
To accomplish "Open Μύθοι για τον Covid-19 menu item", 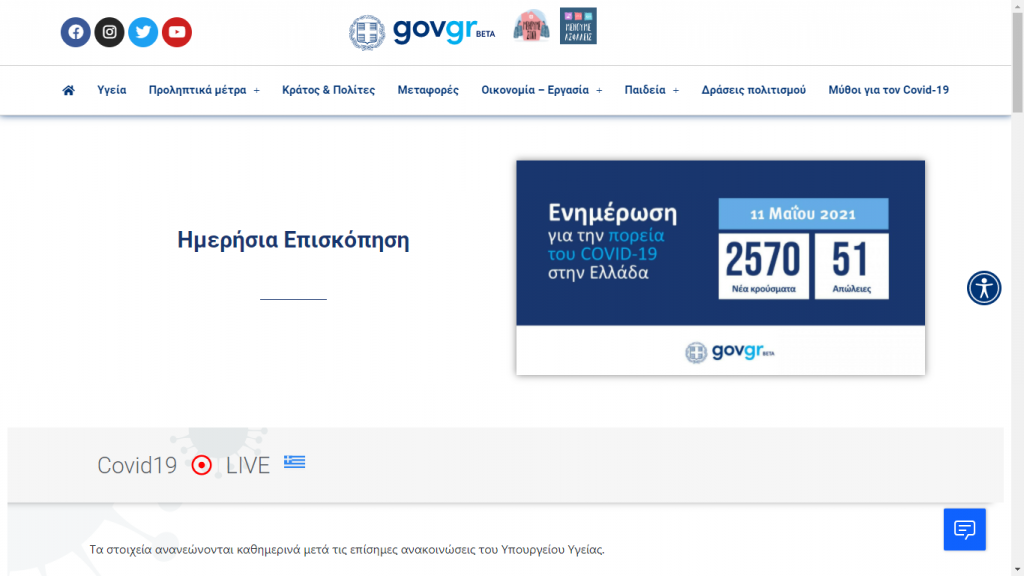I will click(888, 90).
